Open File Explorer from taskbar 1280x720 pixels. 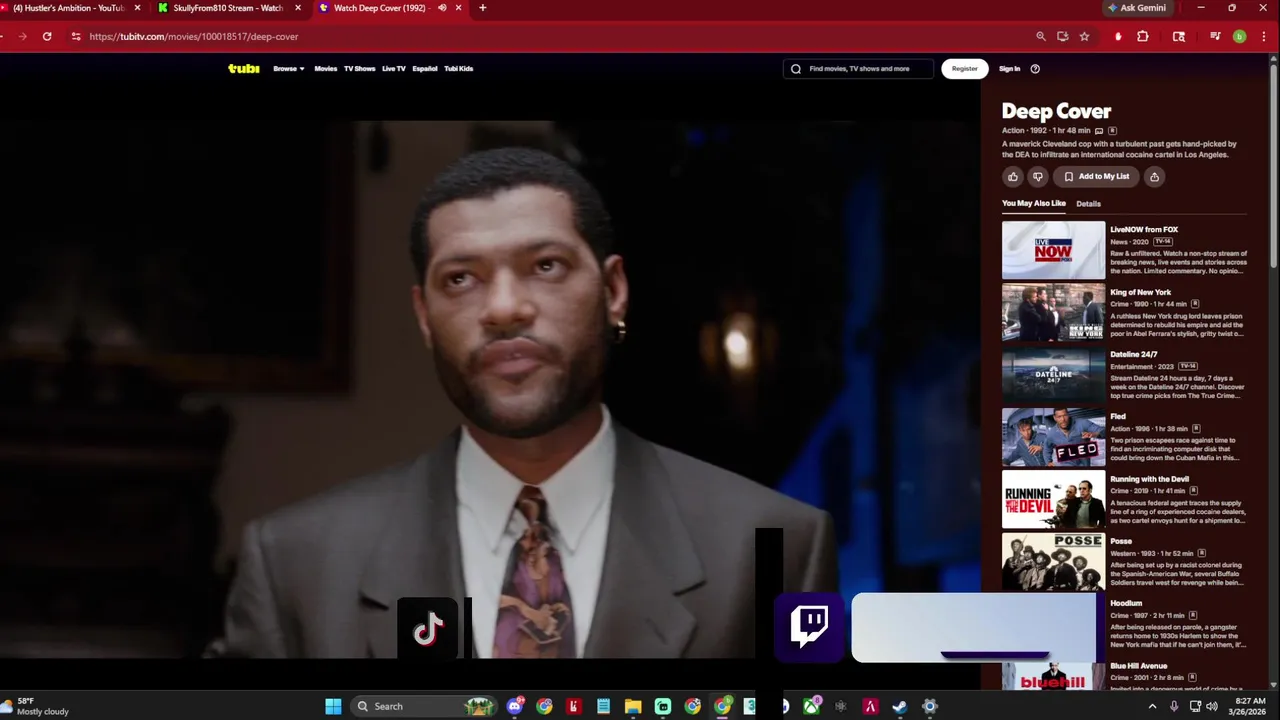633,706
